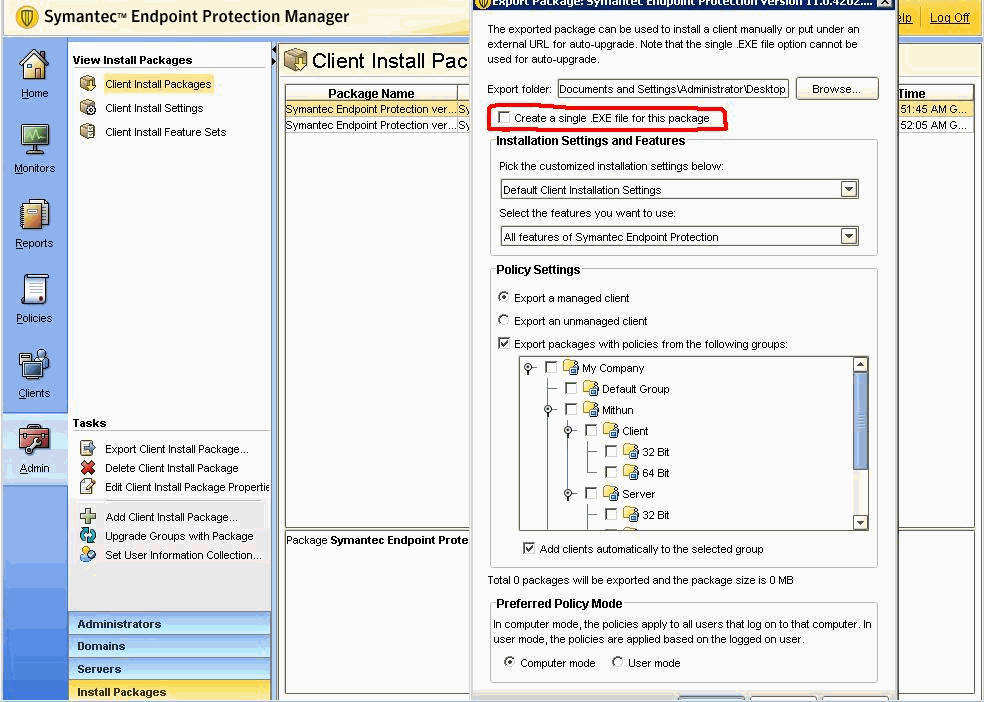Check the My Company group checkbox
Image resolution: width=984 pixels, height=702 pixels.
[551, 367]
